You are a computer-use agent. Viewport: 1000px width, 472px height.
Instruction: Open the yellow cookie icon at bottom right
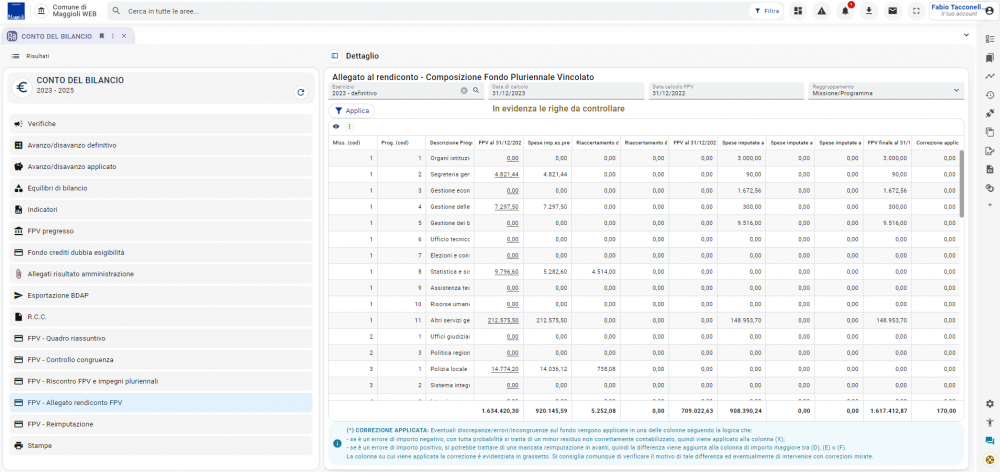click(x=990, y=459)
